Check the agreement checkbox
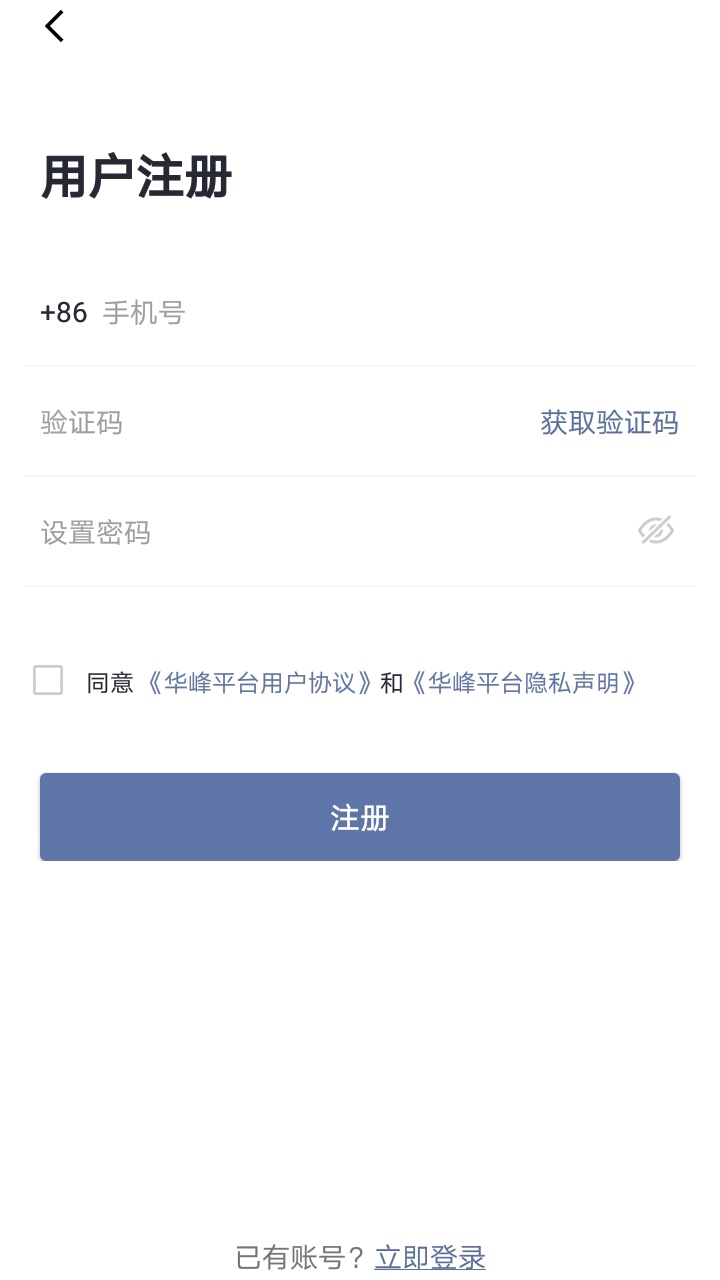This screenshot has height=1280, width=720. (x=48, y=680)
